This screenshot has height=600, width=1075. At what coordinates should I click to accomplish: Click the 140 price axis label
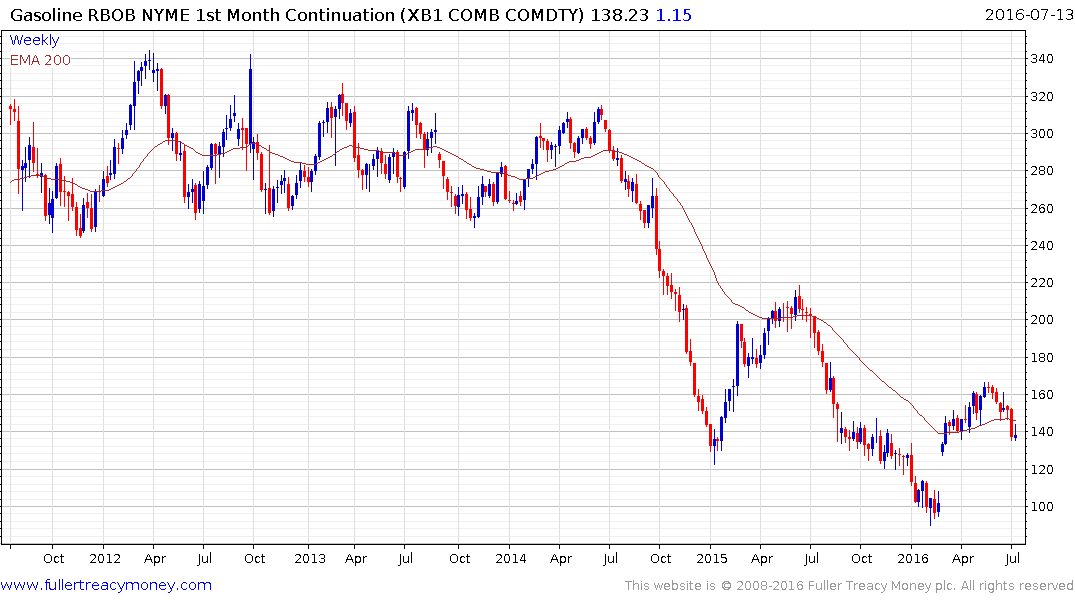pyautogui.click(x=1042, y=431)
